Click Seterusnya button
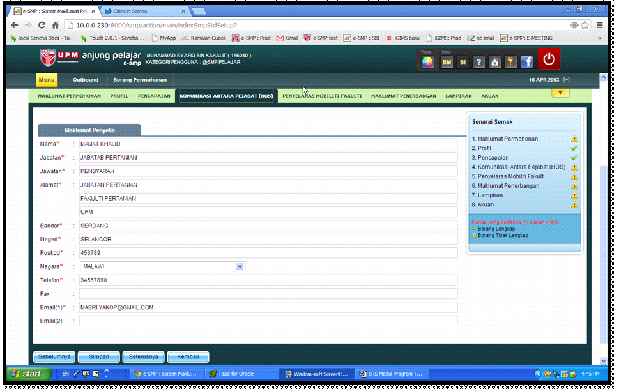This screenshot has height=392, width=620. coord(144,357)
